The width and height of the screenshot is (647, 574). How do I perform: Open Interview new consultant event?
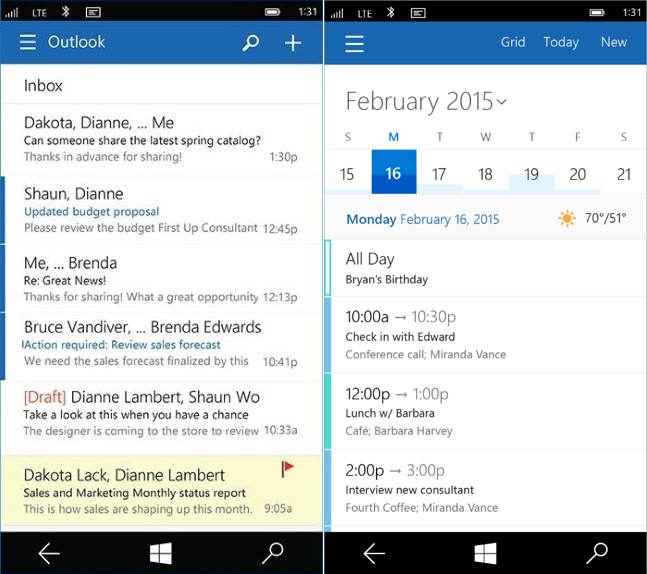point(486,489)
